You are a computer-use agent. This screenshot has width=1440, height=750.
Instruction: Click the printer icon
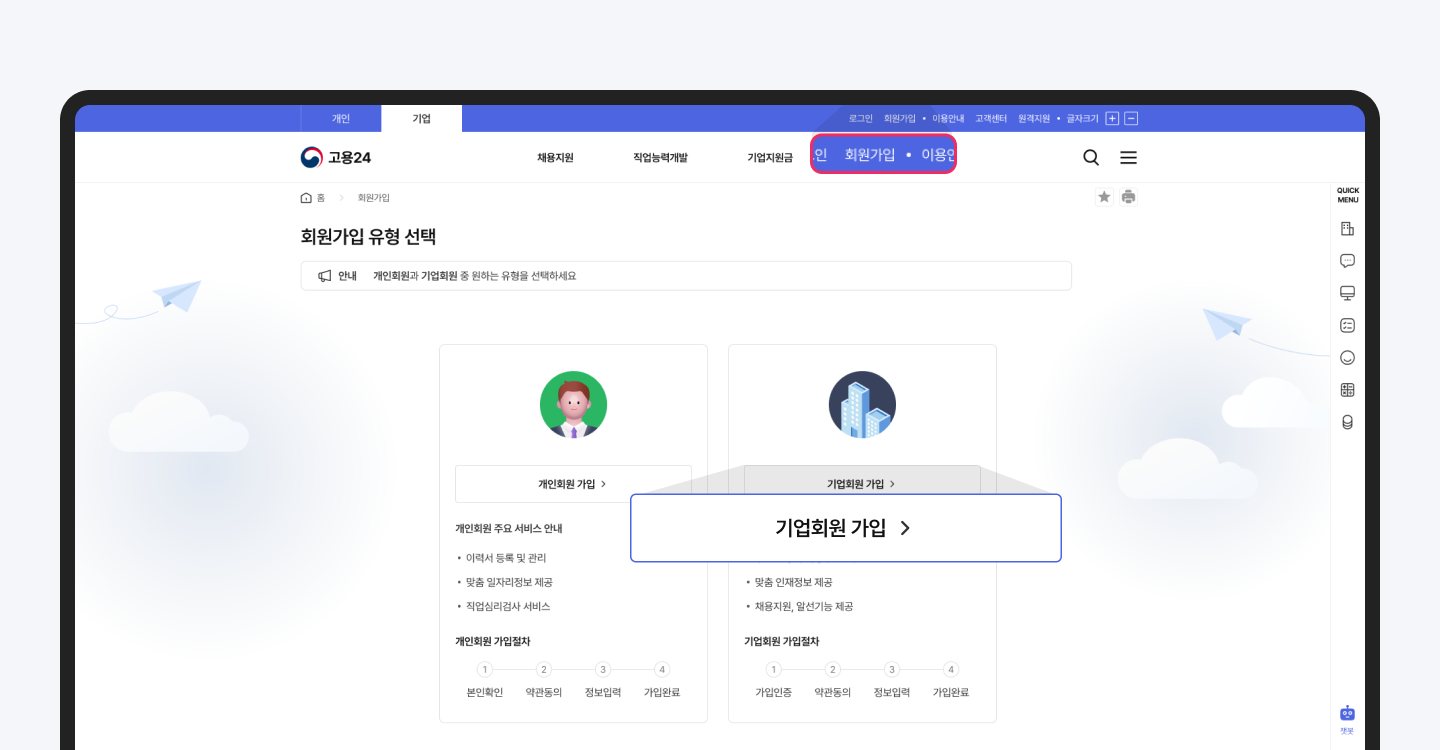pyautogui.click(x=1128, y=197)
